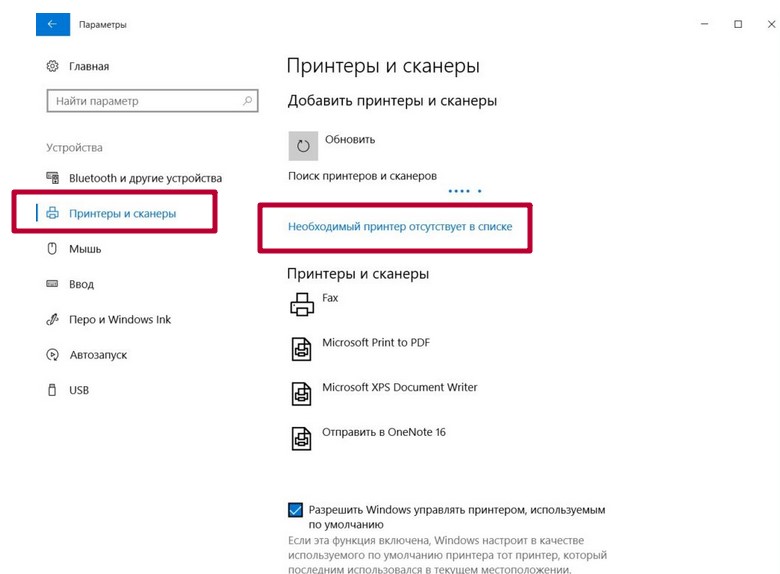Select Microsoft XPS Document Writer icon
Screen dimensions: 780x574
(301, 393)
